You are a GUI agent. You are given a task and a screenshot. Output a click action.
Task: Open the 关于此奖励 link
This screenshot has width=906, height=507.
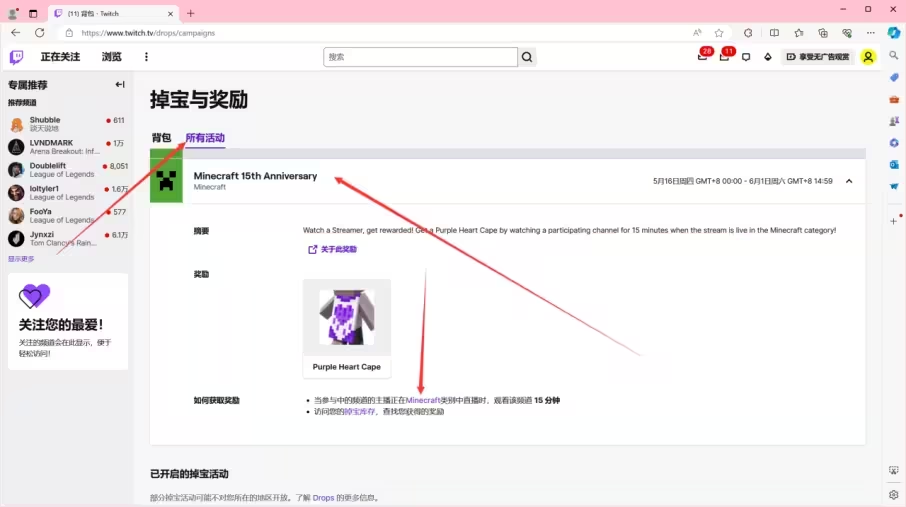click(x=332, y=249)
